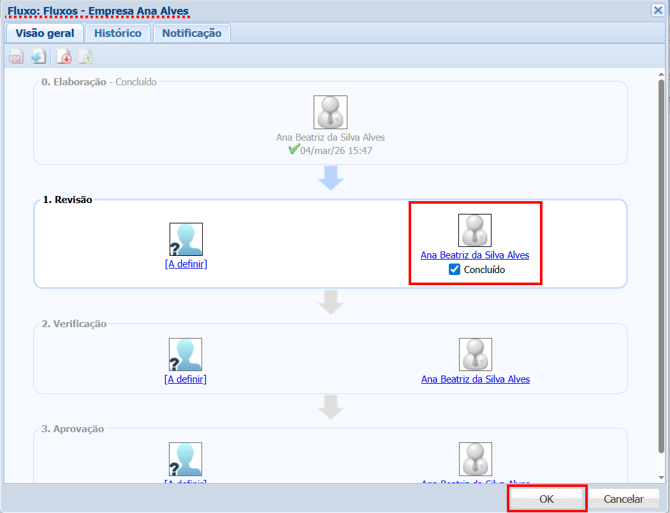Click the blue back-arrow toolbar icon
The width and height of the screenshot is (670, 513).
(x=38, y=58)
